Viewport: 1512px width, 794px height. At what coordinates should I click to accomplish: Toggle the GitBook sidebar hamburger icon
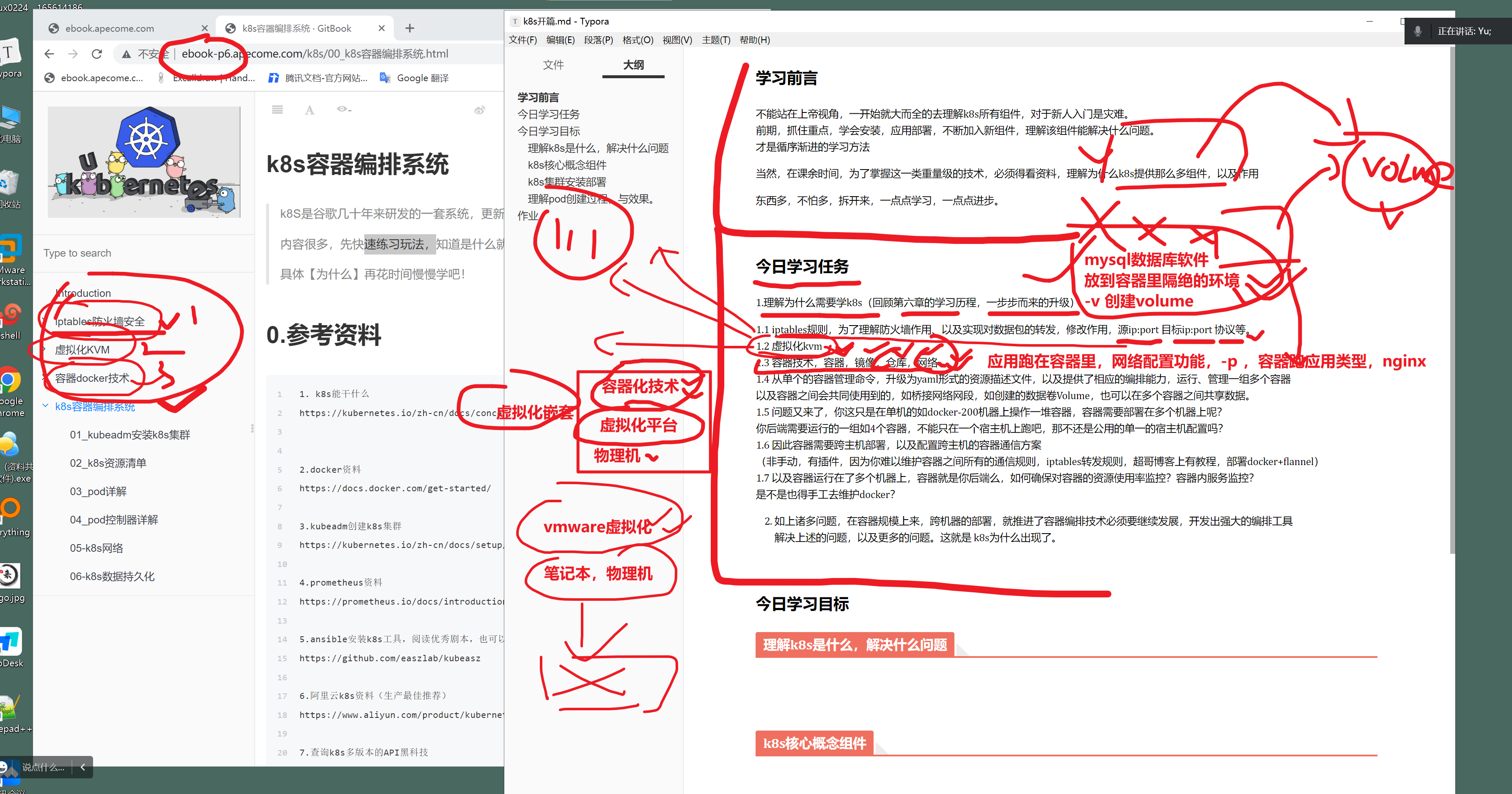pos(278,110)
